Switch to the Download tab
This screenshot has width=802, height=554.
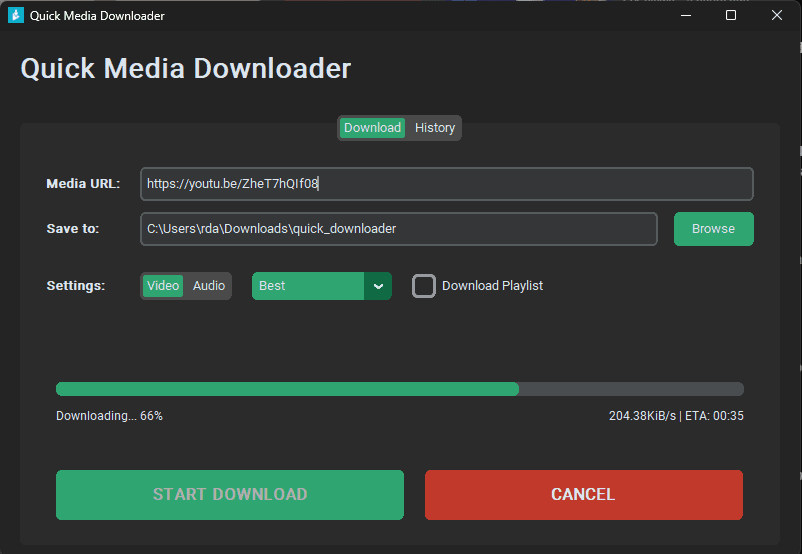pyautogui.click(x=372, y=128)
